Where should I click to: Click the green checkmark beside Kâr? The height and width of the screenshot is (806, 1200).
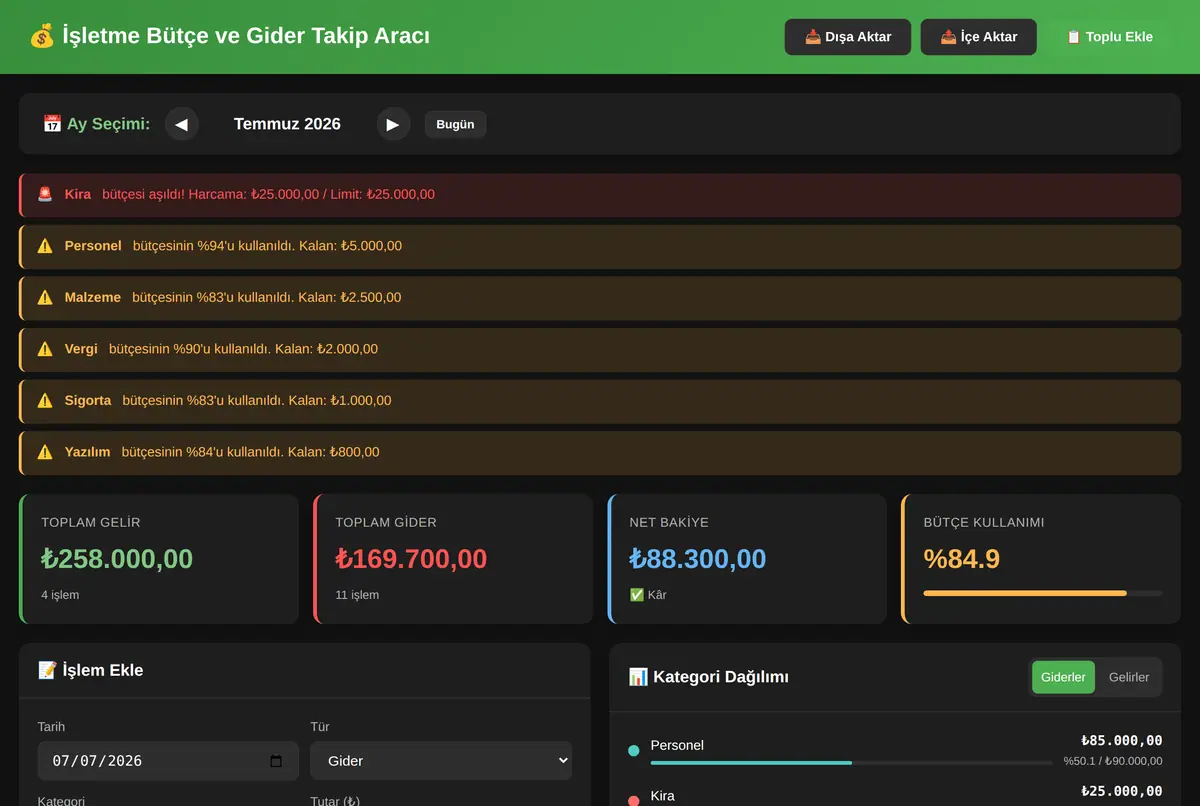pos(637,595)
